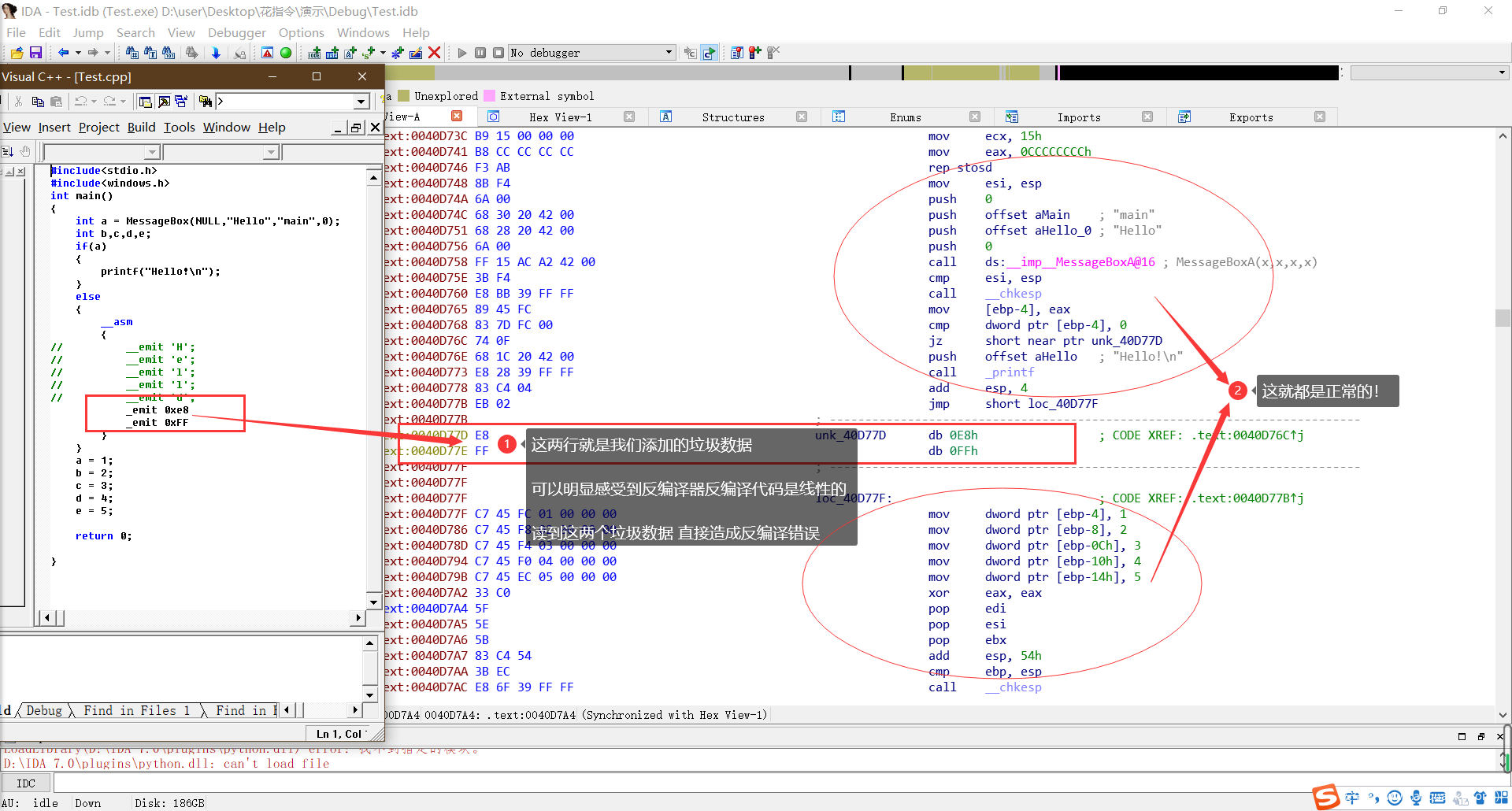Open the Visual C++ find combo box dropdown
This screenshot has height=811, width=1512.
pyautogui.click(x=361, y=102)
